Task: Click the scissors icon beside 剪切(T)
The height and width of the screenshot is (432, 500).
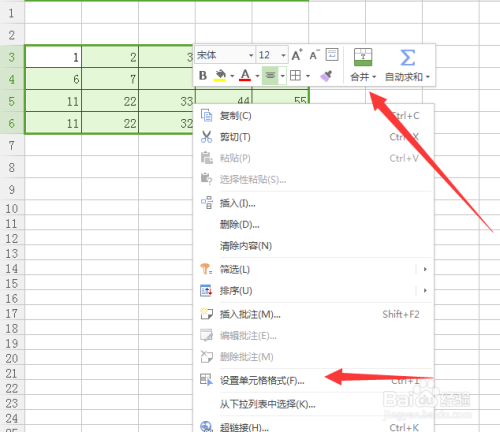Action: click(x=206, y=137)
